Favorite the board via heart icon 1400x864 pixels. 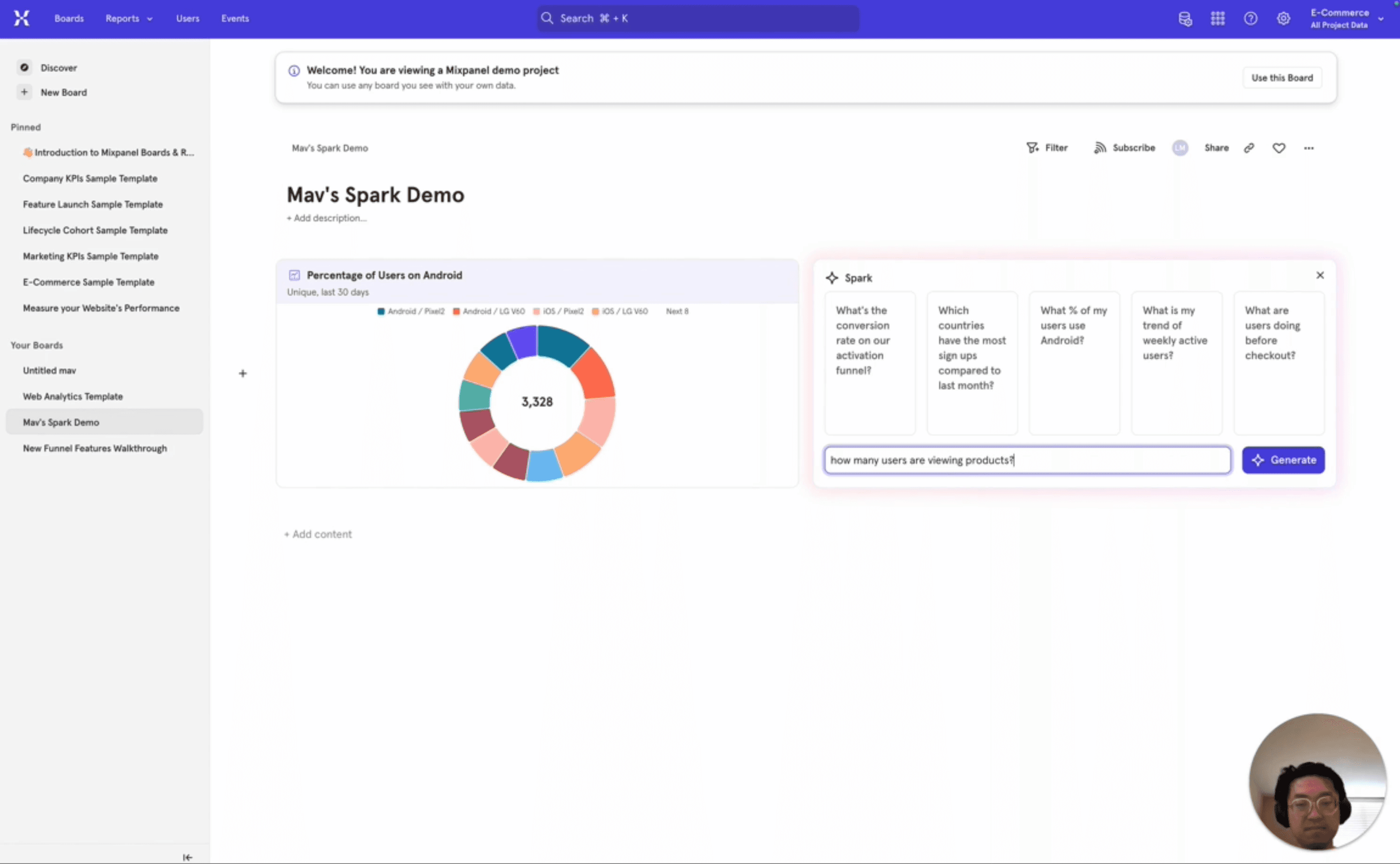(x=1279, y=148)
